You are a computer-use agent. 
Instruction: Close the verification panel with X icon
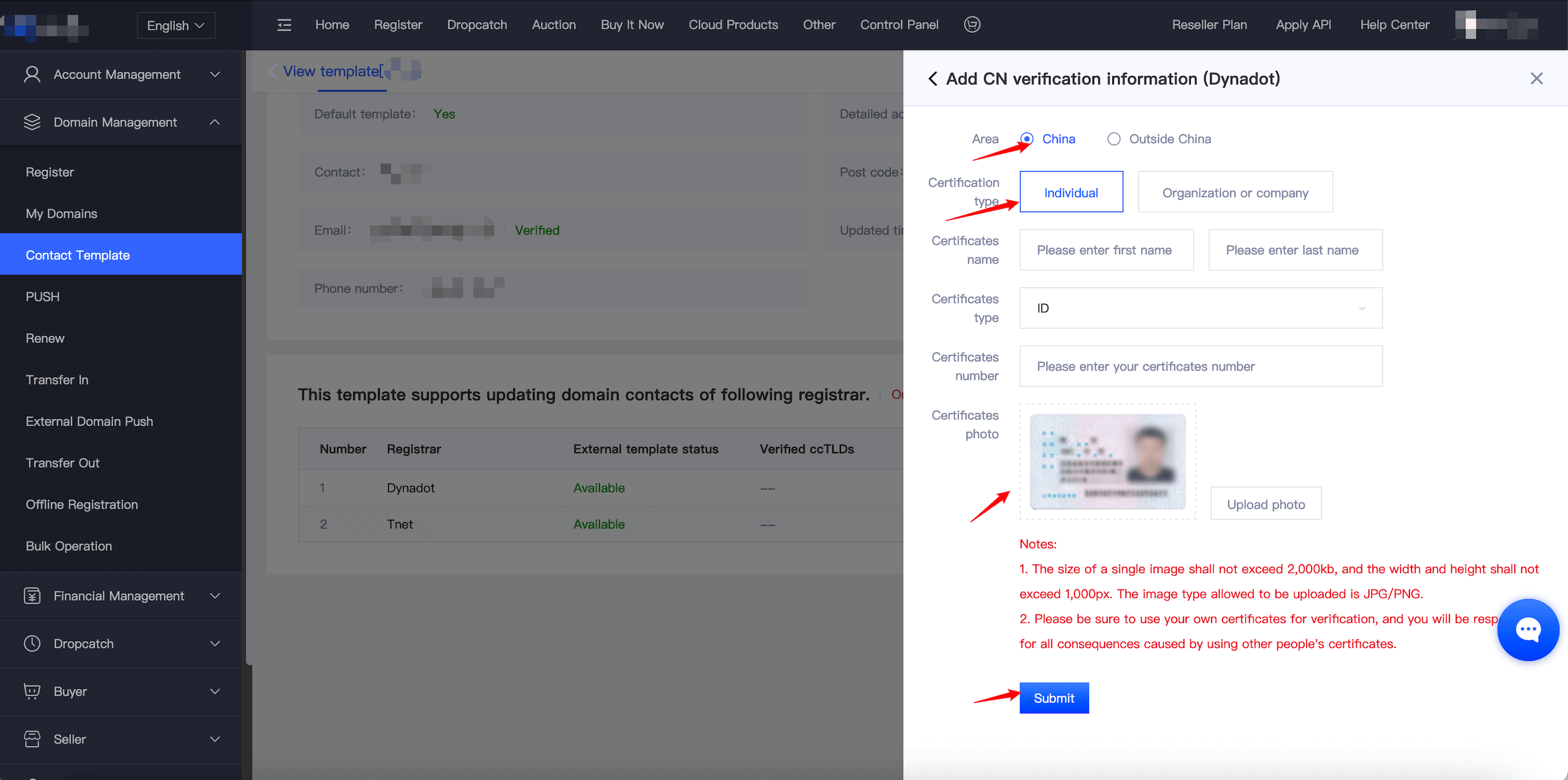[x=1536, y=79]
